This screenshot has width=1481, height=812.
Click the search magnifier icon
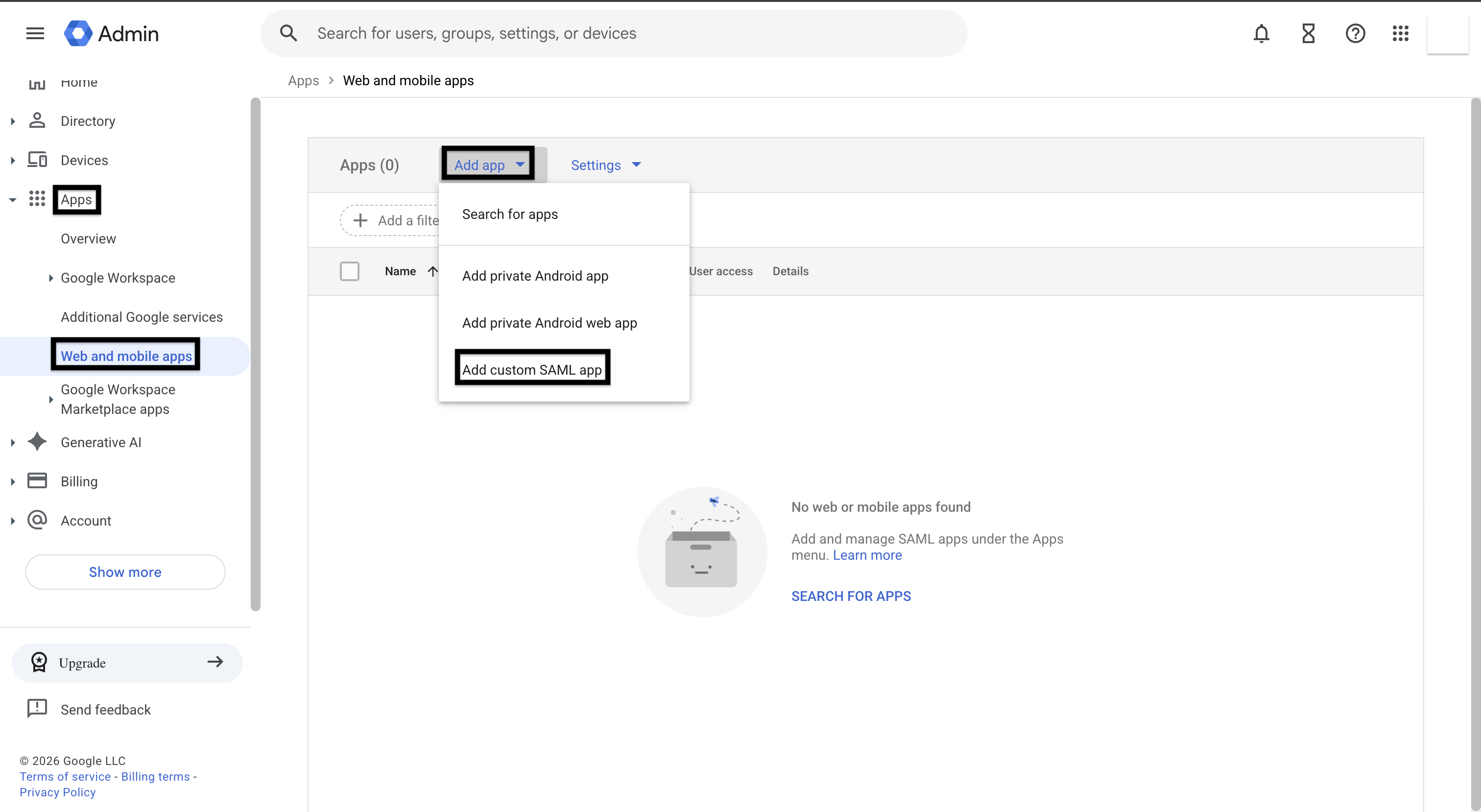pyautogui.click(x=288, y=33)
